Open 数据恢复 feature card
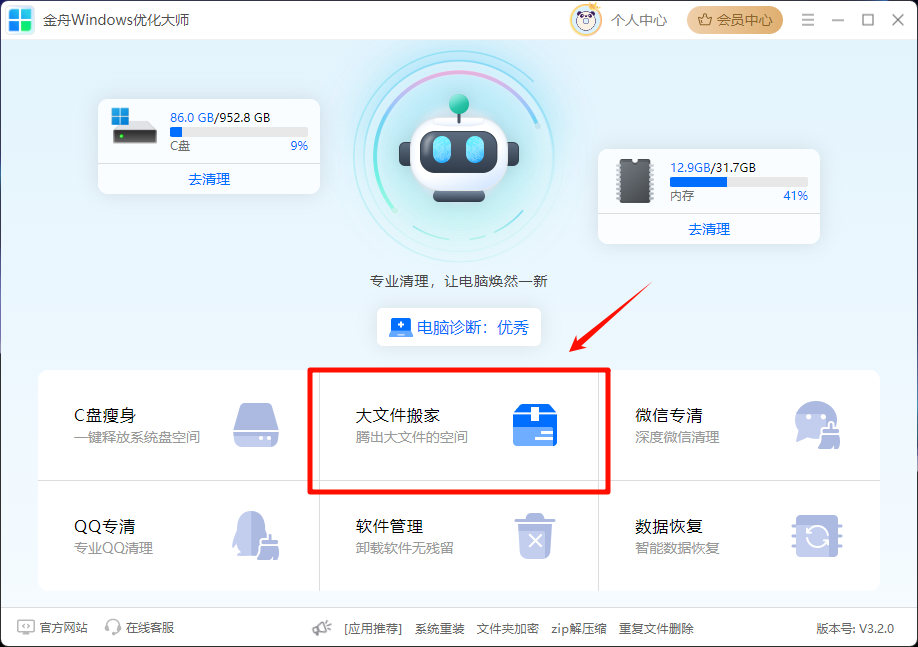 pyautogui.click(x=739, y=536)
